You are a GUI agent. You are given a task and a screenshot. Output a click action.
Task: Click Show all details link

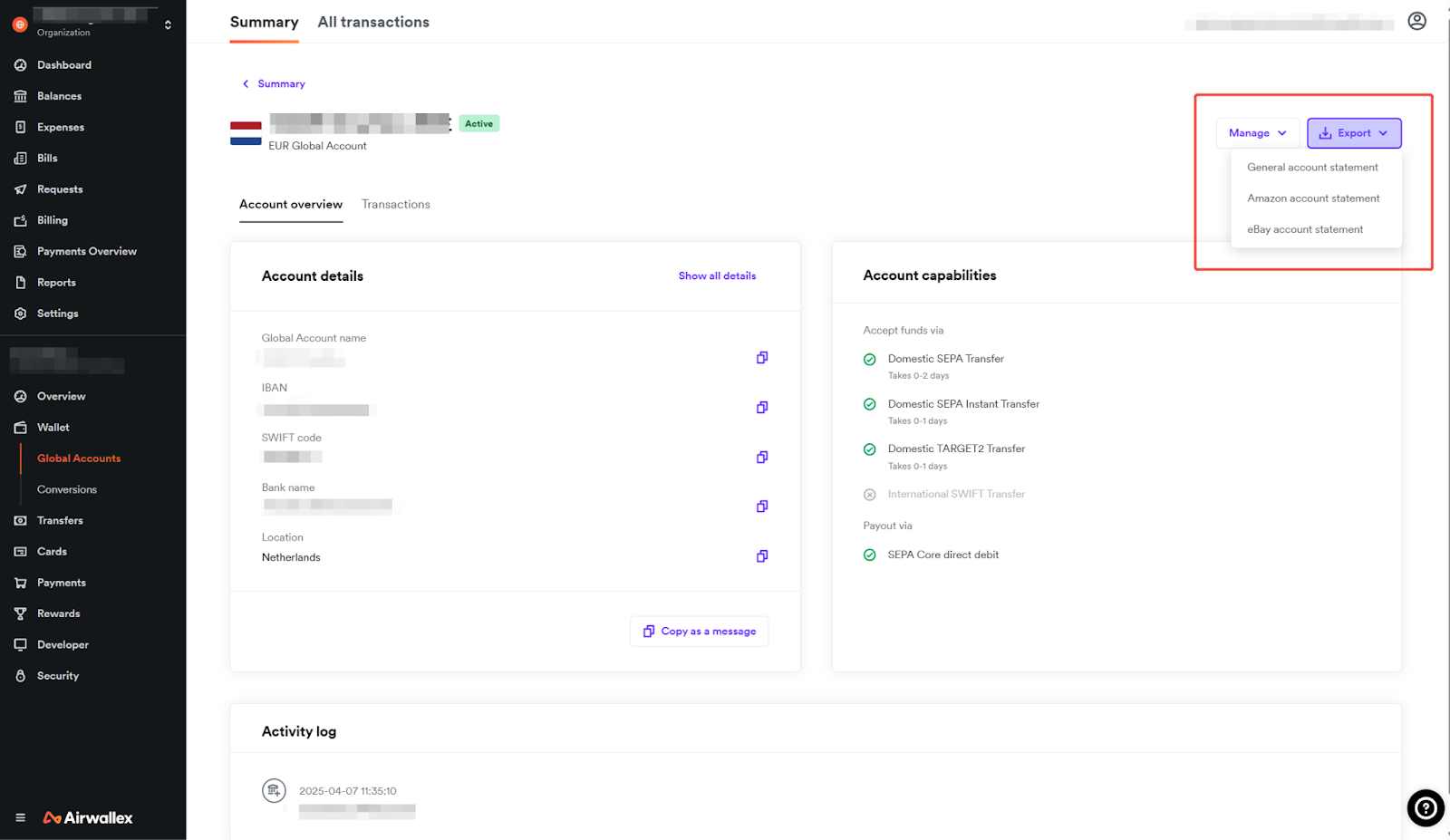717,276
